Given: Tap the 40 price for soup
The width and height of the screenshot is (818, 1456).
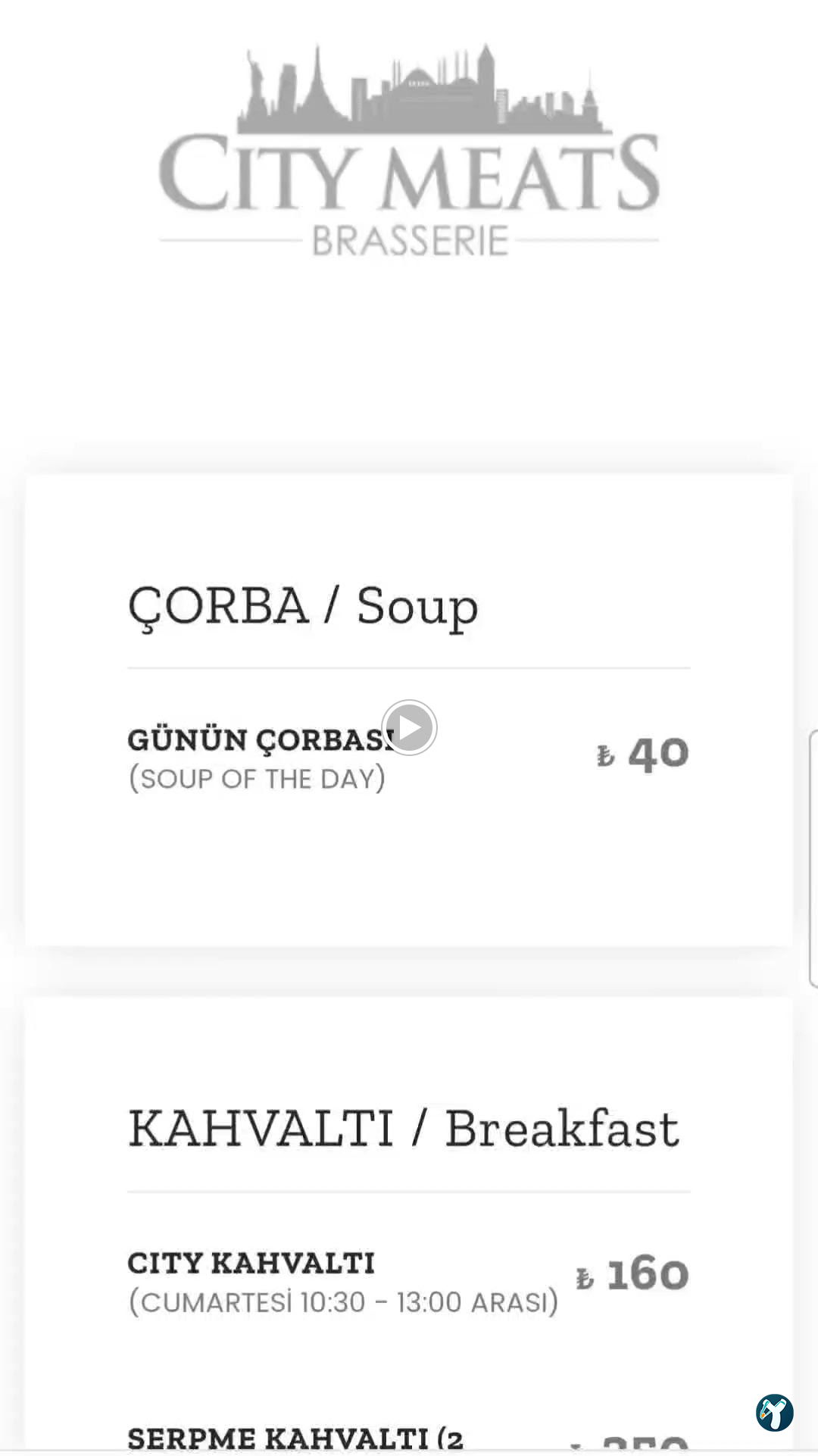Looking at the screenshot, I should click(658, 754).
